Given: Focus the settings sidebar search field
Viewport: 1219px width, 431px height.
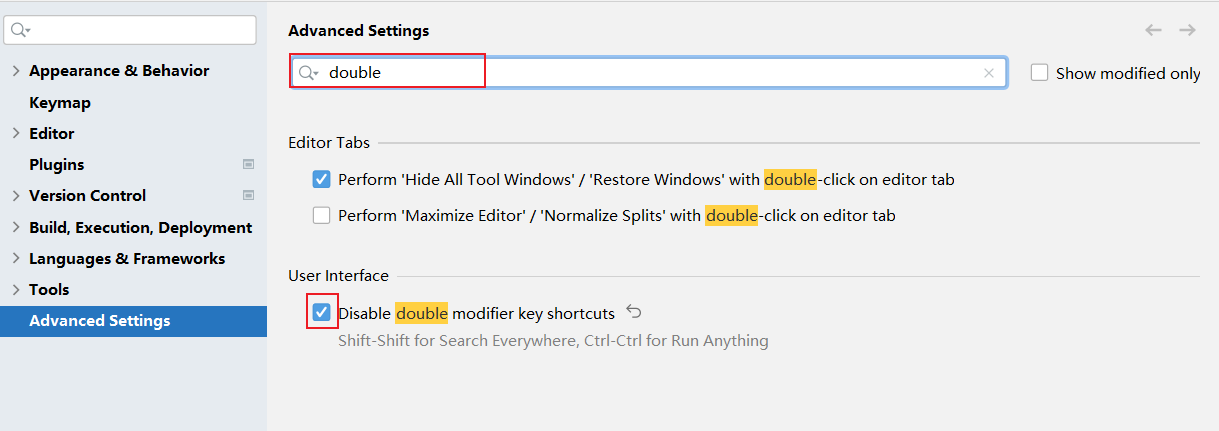Looking at the screenshot, I should [140, 30].
